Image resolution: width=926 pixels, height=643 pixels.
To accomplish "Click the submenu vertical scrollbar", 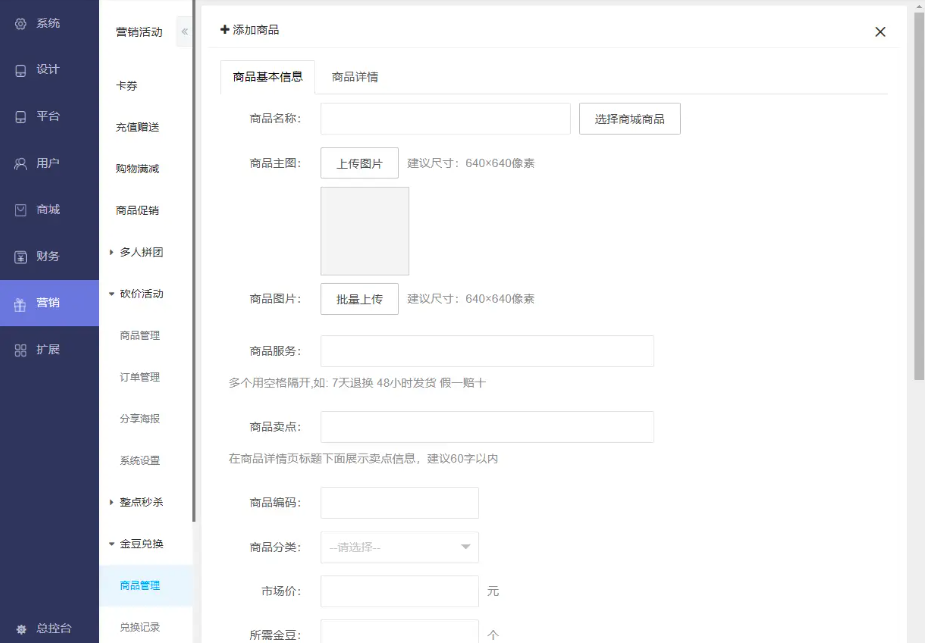I will [x=194, y=261].
